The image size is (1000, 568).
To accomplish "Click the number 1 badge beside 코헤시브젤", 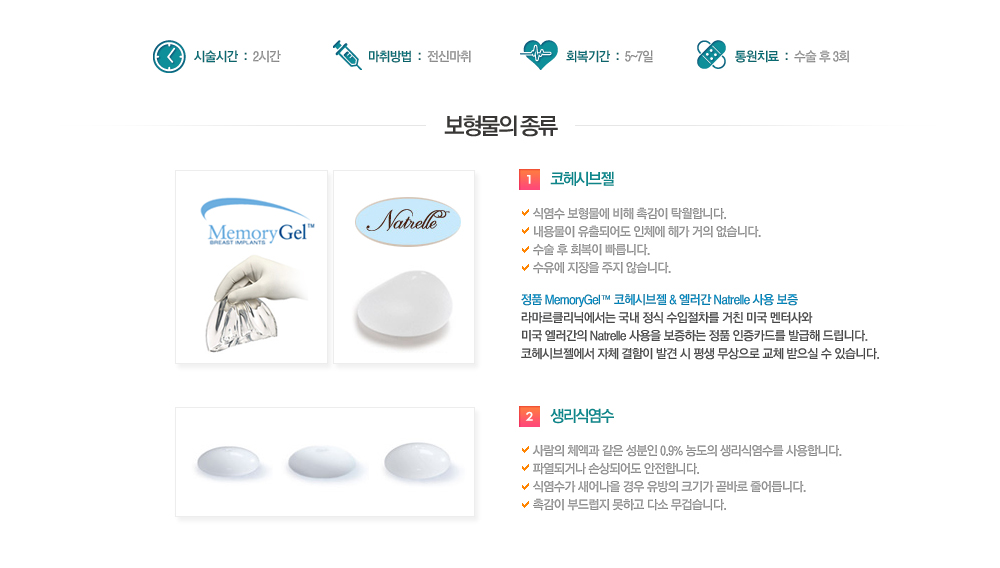I will click(x=529, y=180).
